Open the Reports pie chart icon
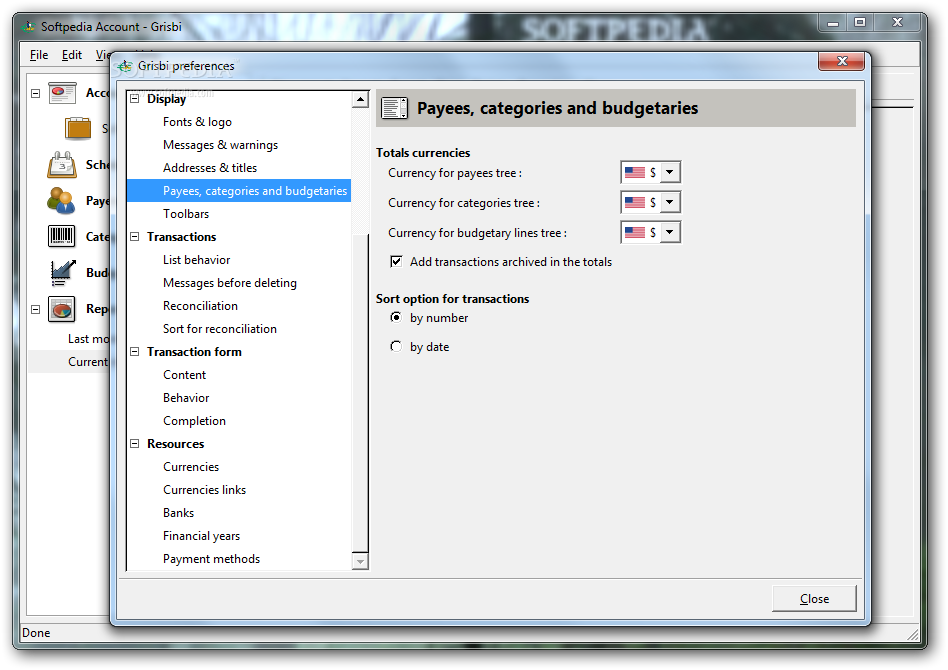Image resolution: width=948 pixels, height=670 pixels. click(62, 309)
